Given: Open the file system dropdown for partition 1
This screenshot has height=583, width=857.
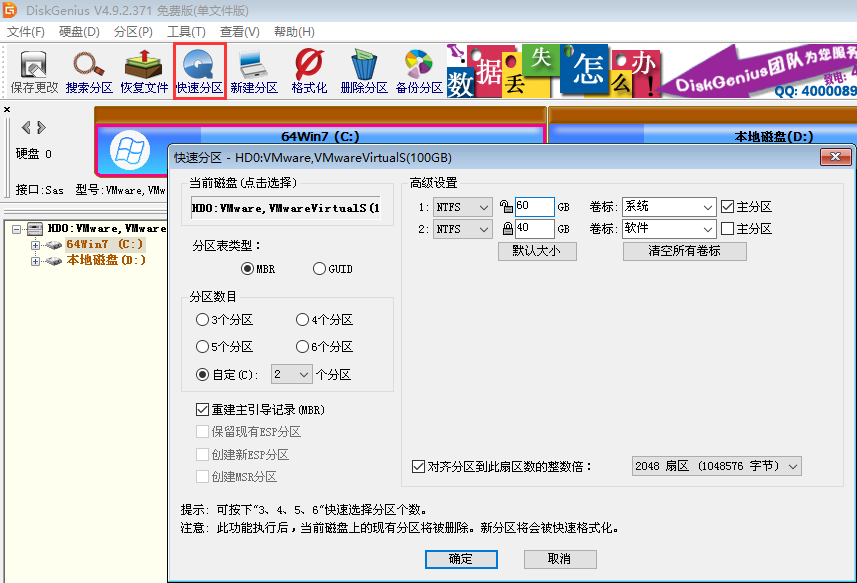Looking at the screenshot, I should pyautogui.click(x=483, y=206).
